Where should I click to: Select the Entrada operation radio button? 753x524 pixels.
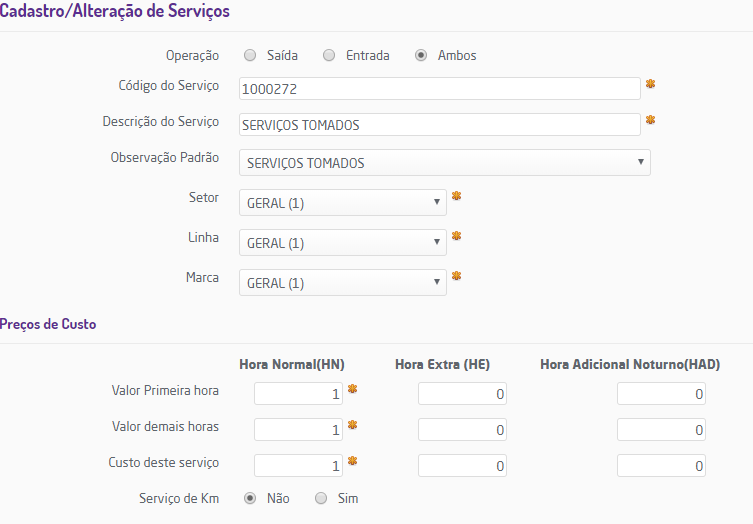[329, 56]
